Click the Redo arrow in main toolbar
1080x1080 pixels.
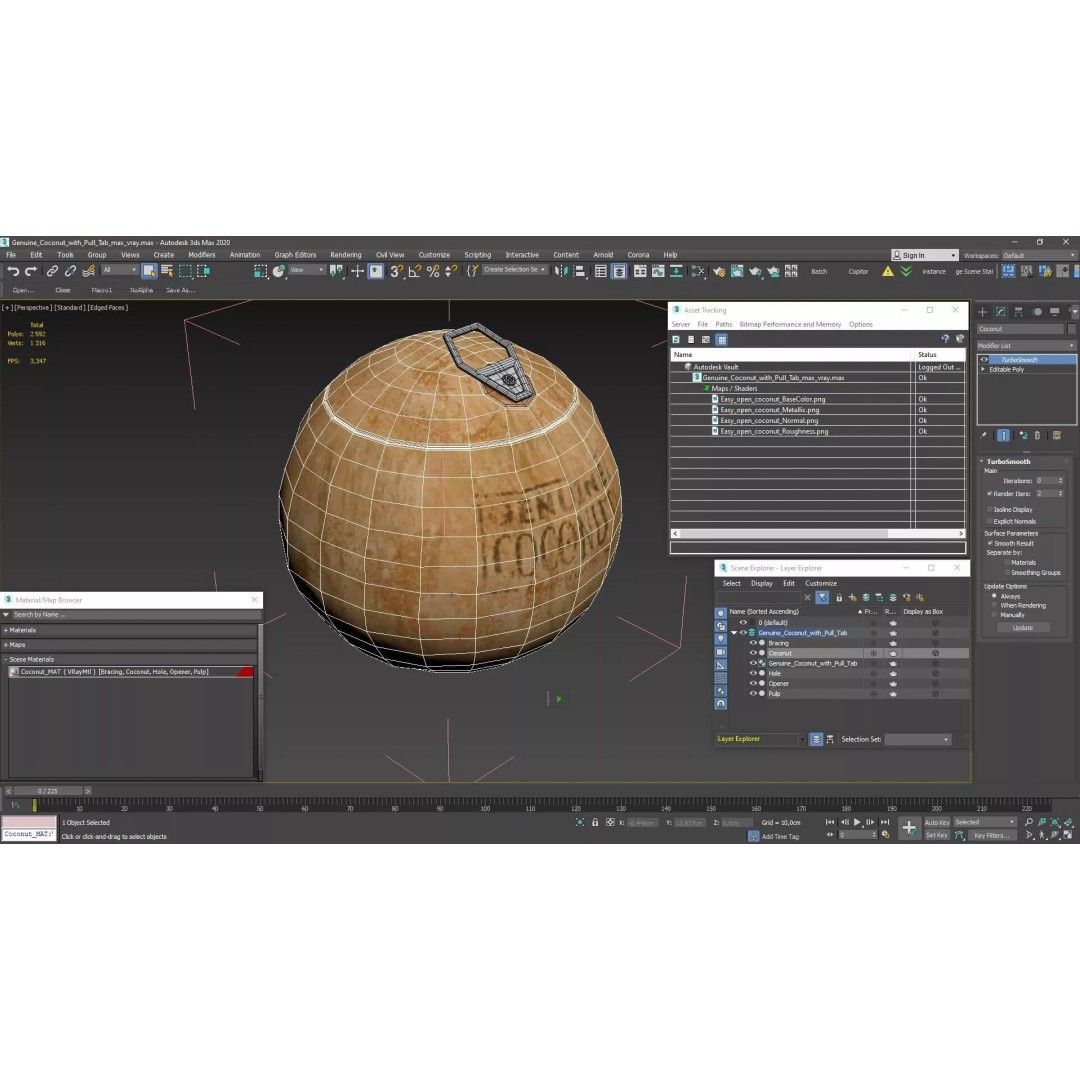(x=31, y=271)
